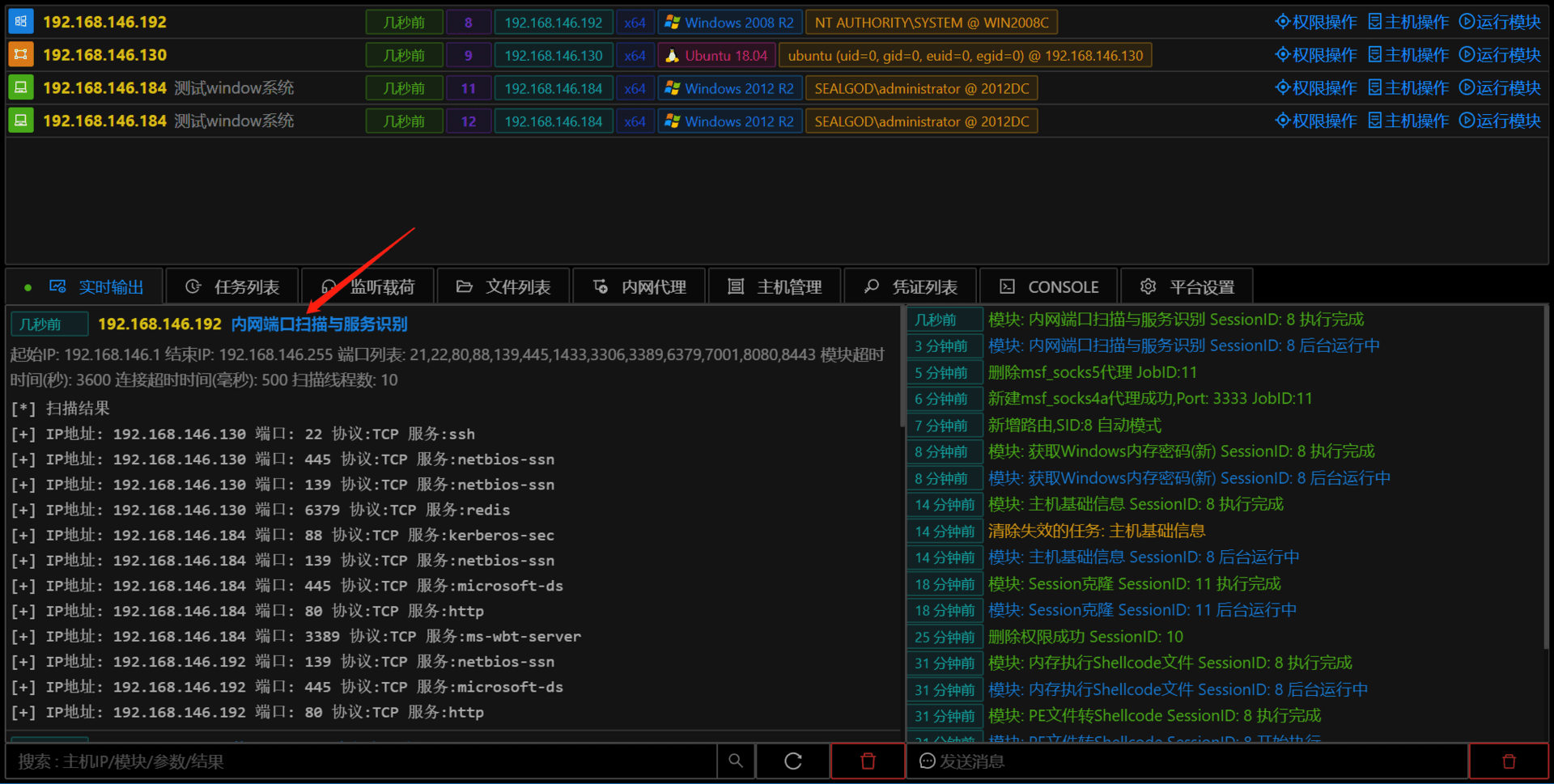Screen dimensions: 1554x784
Task: Click the 内网端口扫描与服务识别 module link
Action: click(319, 324)
